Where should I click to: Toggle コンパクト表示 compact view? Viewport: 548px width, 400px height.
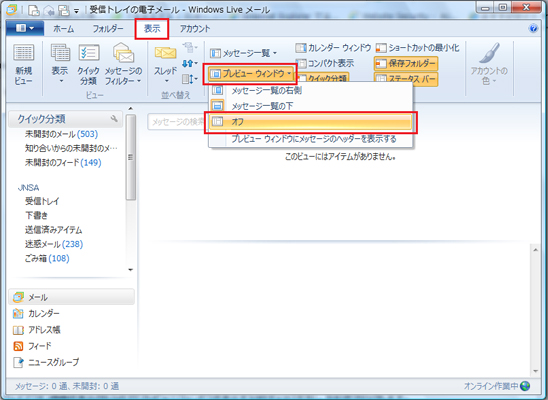(x=325, y=63)
